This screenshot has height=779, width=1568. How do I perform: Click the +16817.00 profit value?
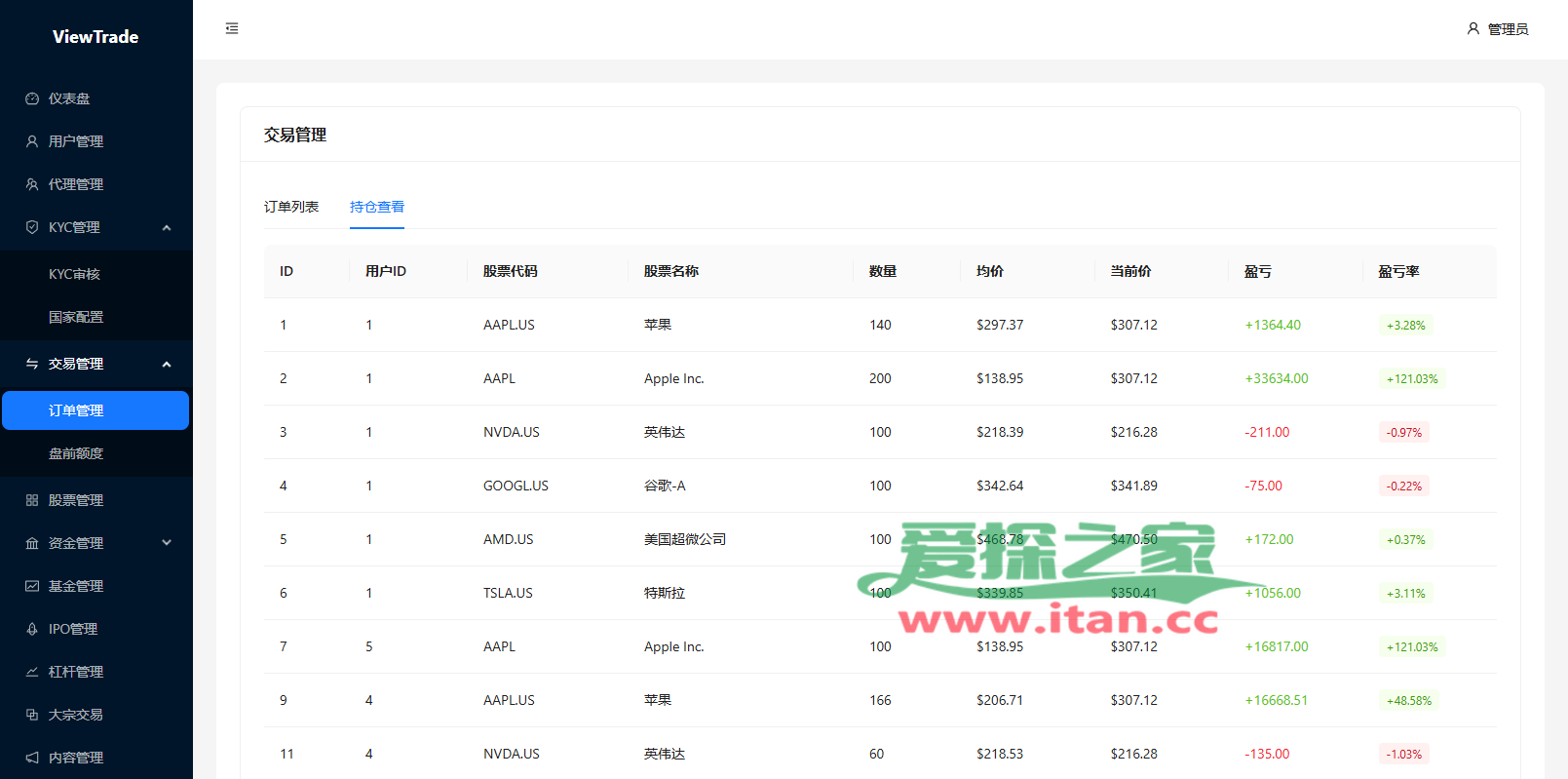1277,646
